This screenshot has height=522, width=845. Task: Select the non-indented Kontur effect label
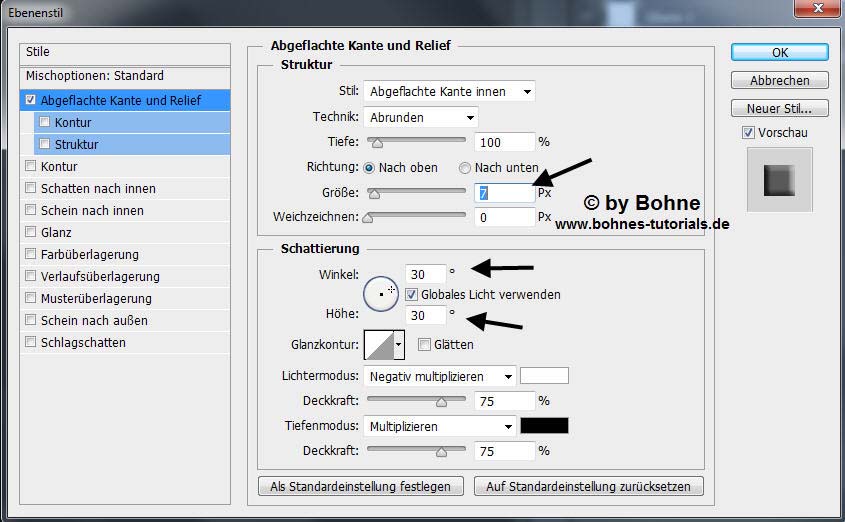point(59,166)
